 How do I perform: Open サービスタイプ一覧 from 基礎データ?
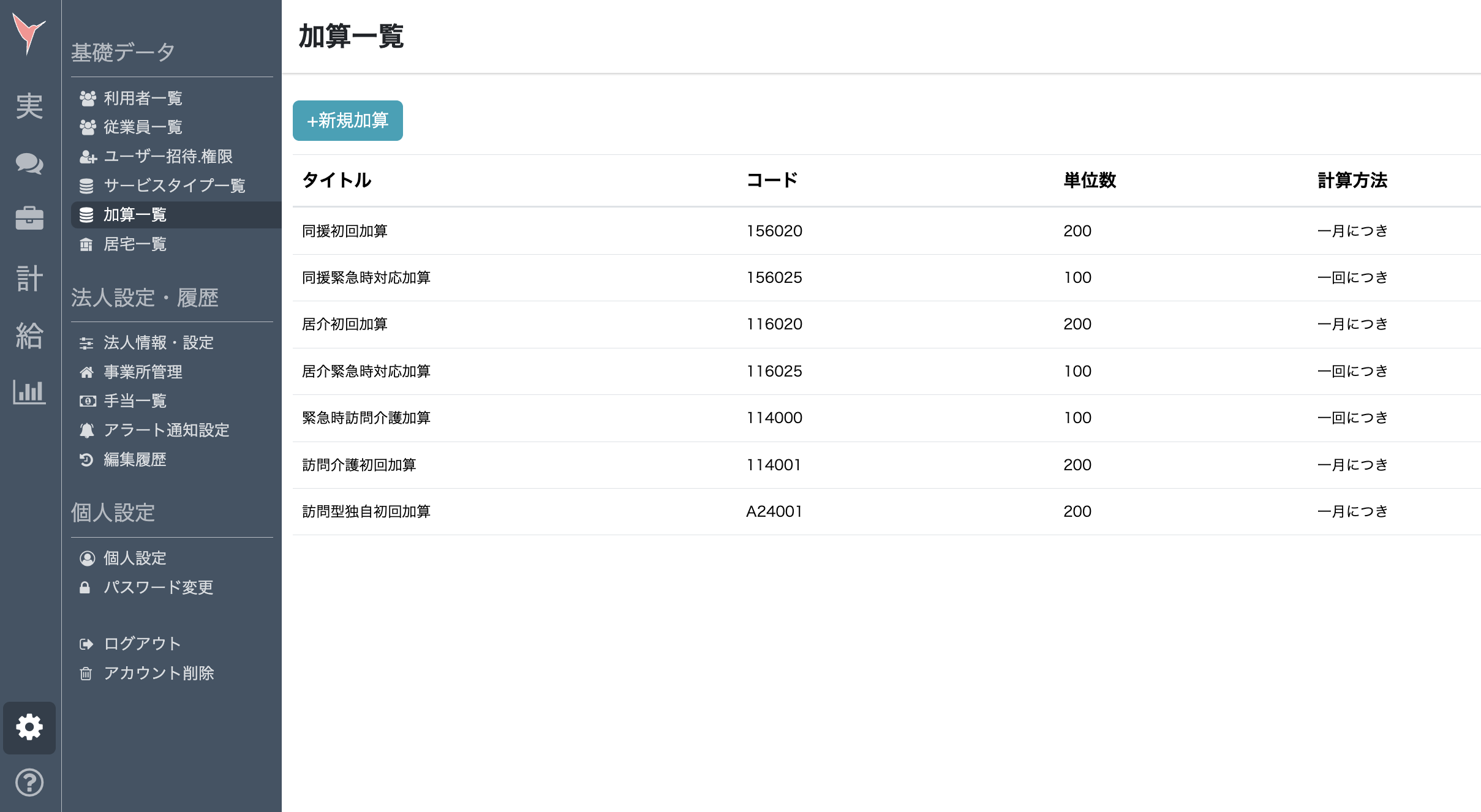click(175, 186)
